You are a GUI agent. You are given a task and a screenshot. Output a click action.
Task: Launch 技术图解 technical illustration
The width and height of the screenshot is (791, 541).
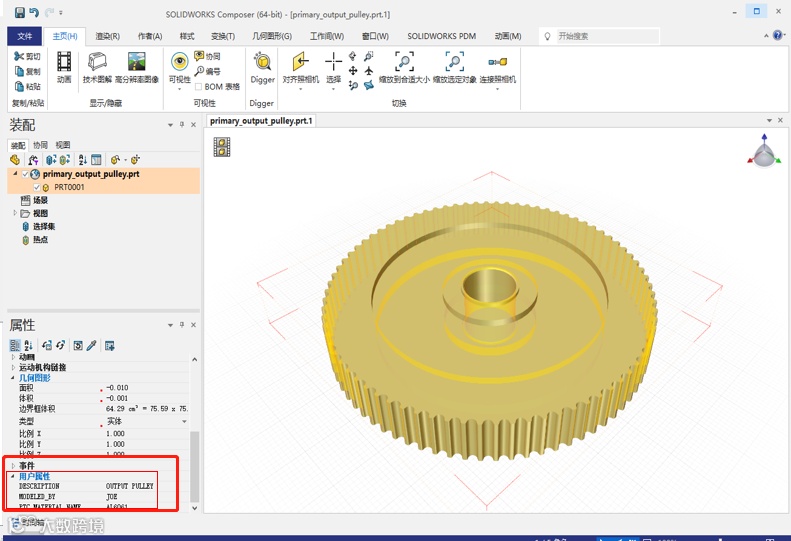point(97,67)
